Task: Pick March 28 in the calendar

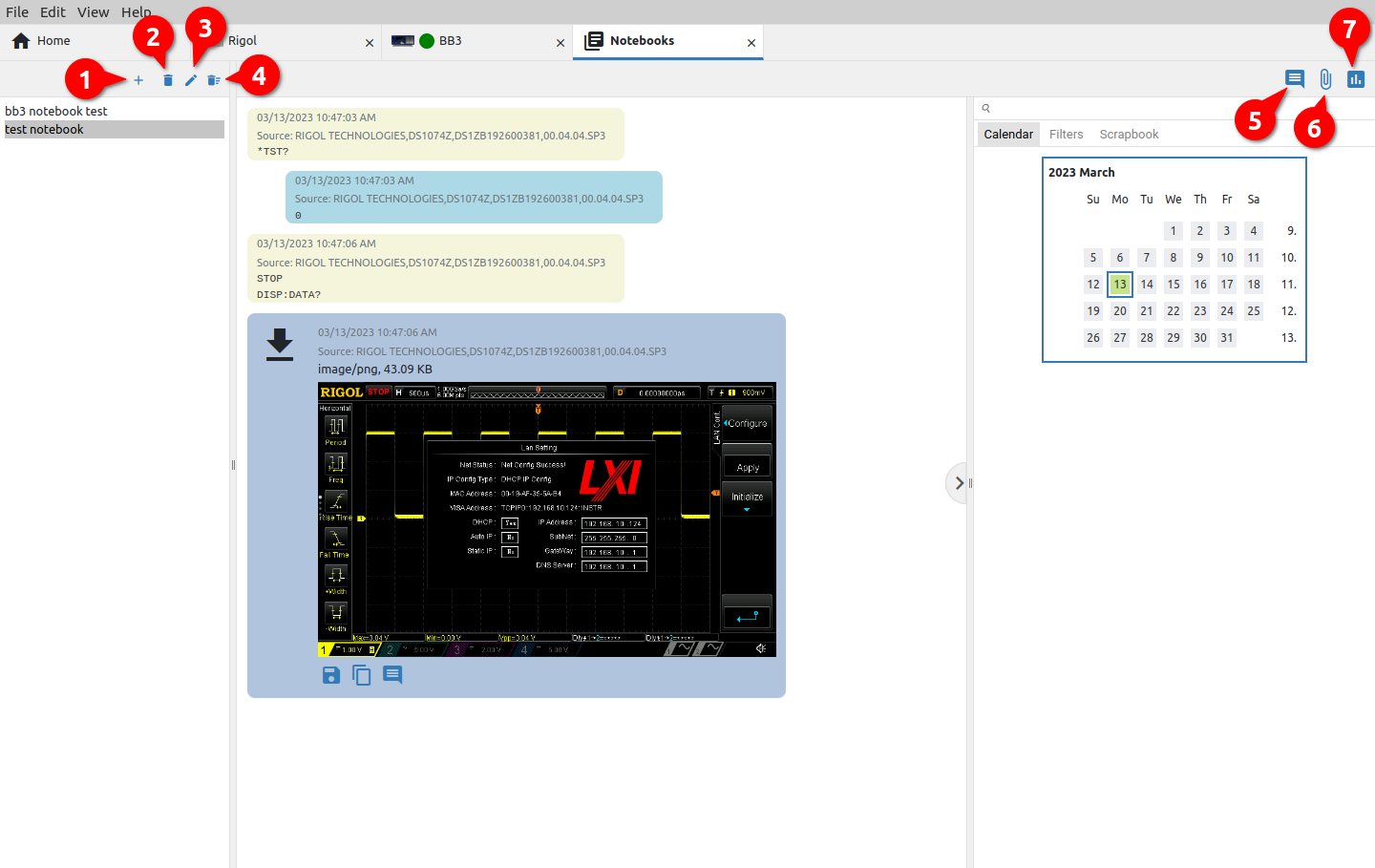Action: 1147,338
